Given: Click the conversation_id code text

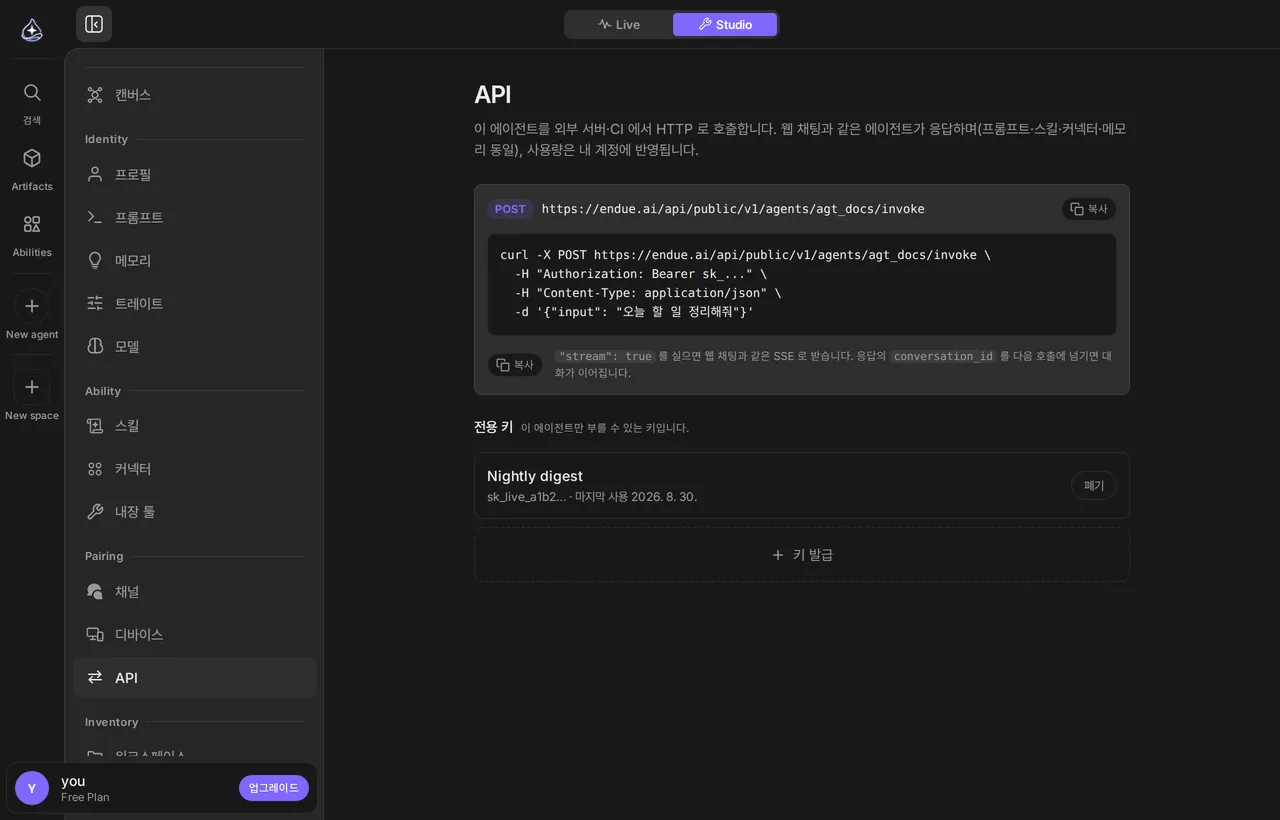Looking at the screenshot, I should pos(944,356).
